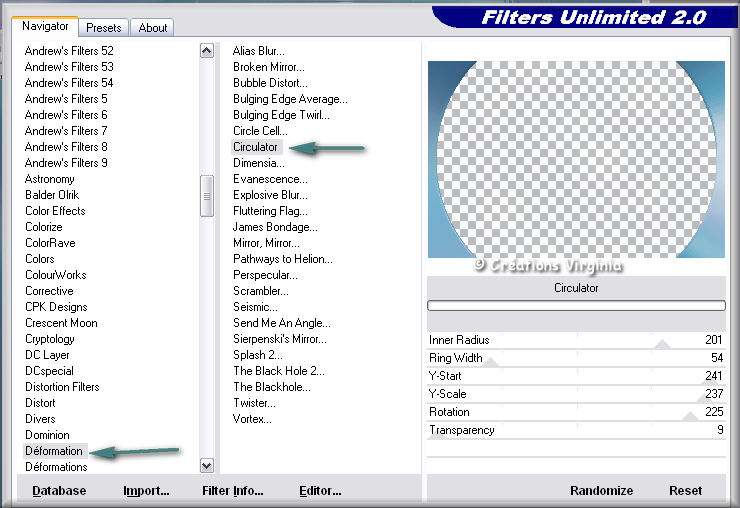Choose Explosive Blur... filter

point(270,195)
